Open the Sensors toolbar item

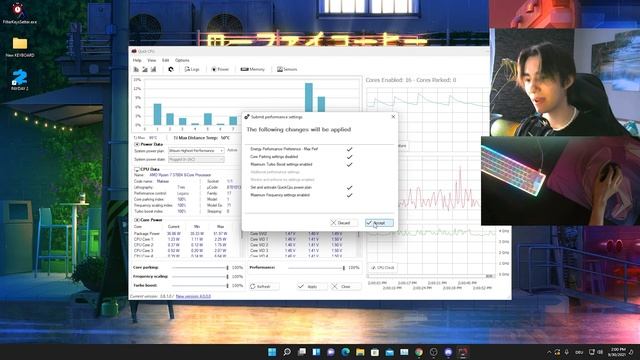[x=287, y=69]
